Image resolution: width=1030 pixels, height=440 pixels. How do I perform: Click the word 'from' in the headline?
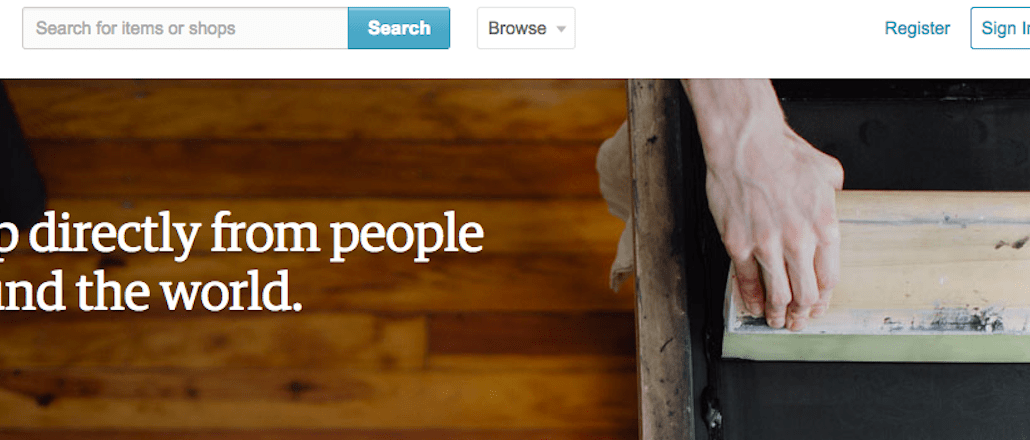[x=265, y=234]
